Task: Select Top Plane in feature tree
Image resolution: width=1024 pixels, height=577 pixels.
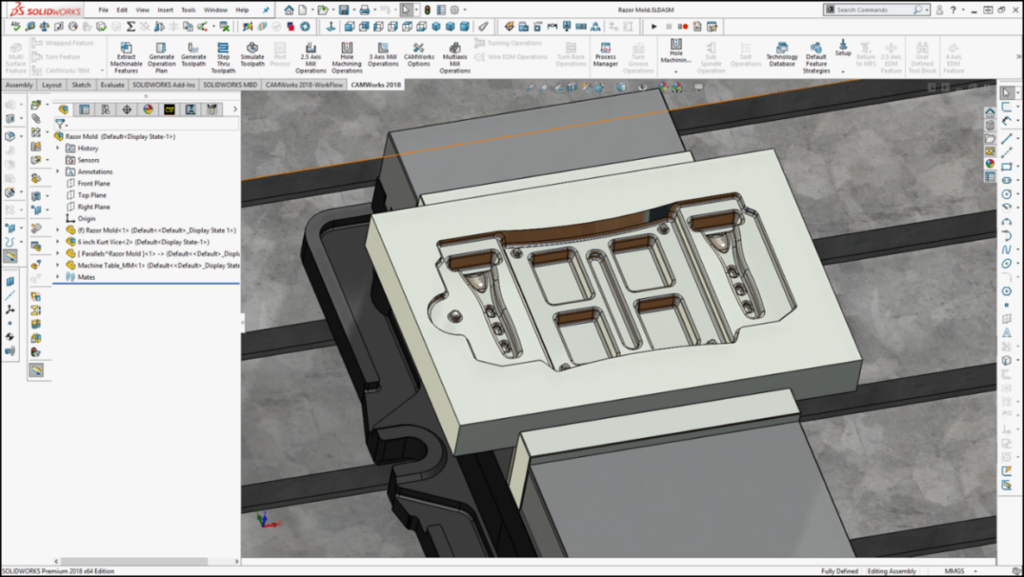Action: 92,195
